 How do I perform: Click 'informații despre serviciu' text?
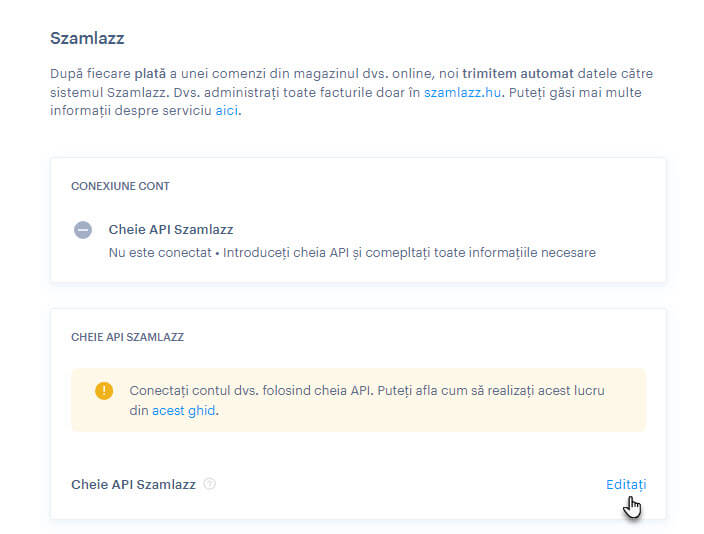131,110
